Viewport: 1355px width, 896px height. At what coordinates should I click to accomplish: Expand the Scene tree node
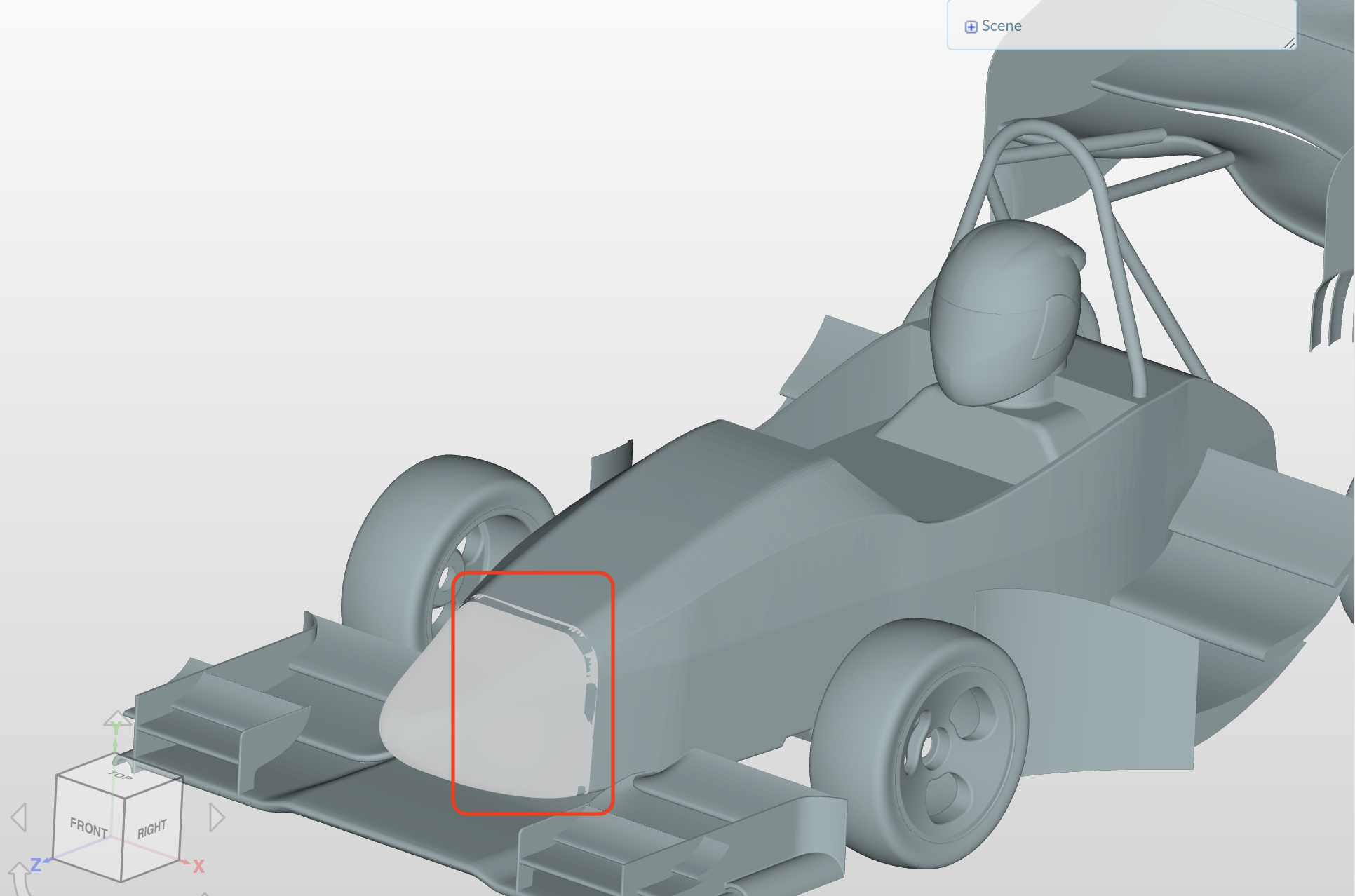(971, 27)
